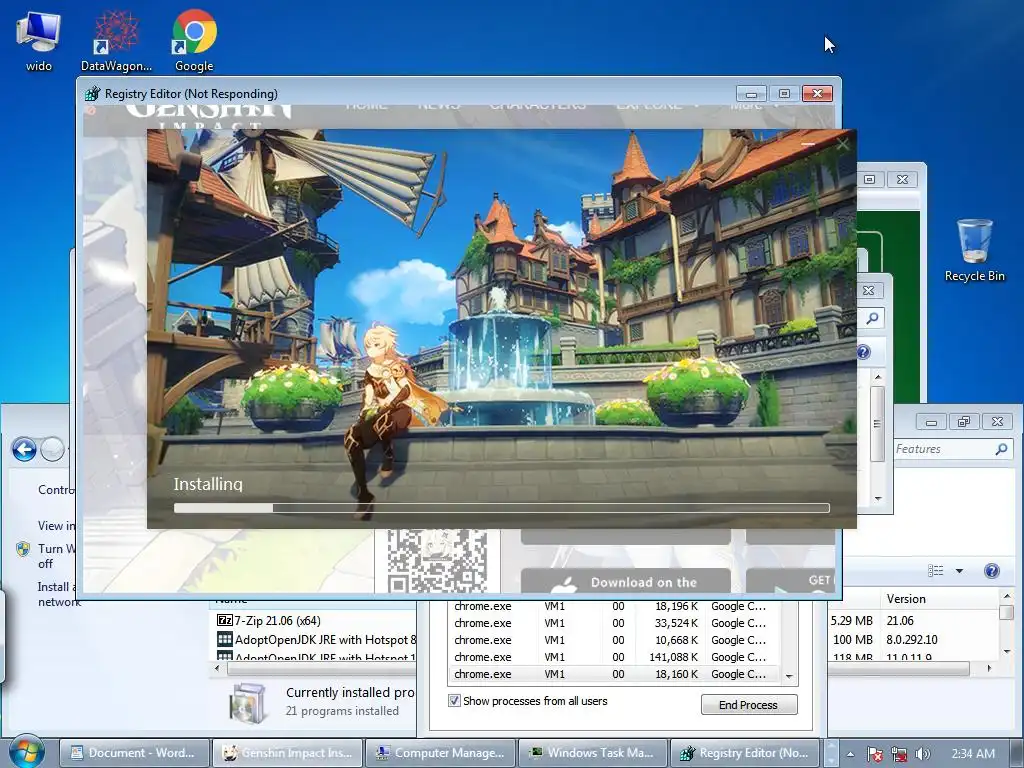Viewport: 1024px width, 768px height.
Task: Click the 'View in...' link in the left pane
Action: [x=56, y=525]
